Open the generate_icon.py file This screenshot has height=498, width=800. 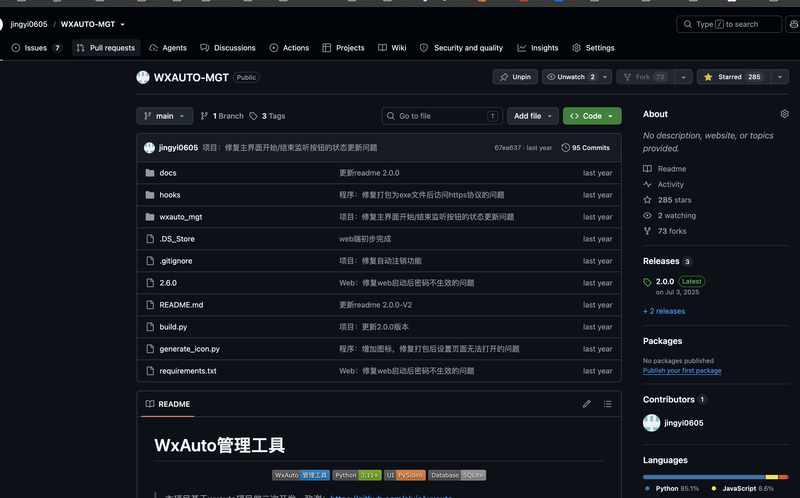click(x=189, y=348)
